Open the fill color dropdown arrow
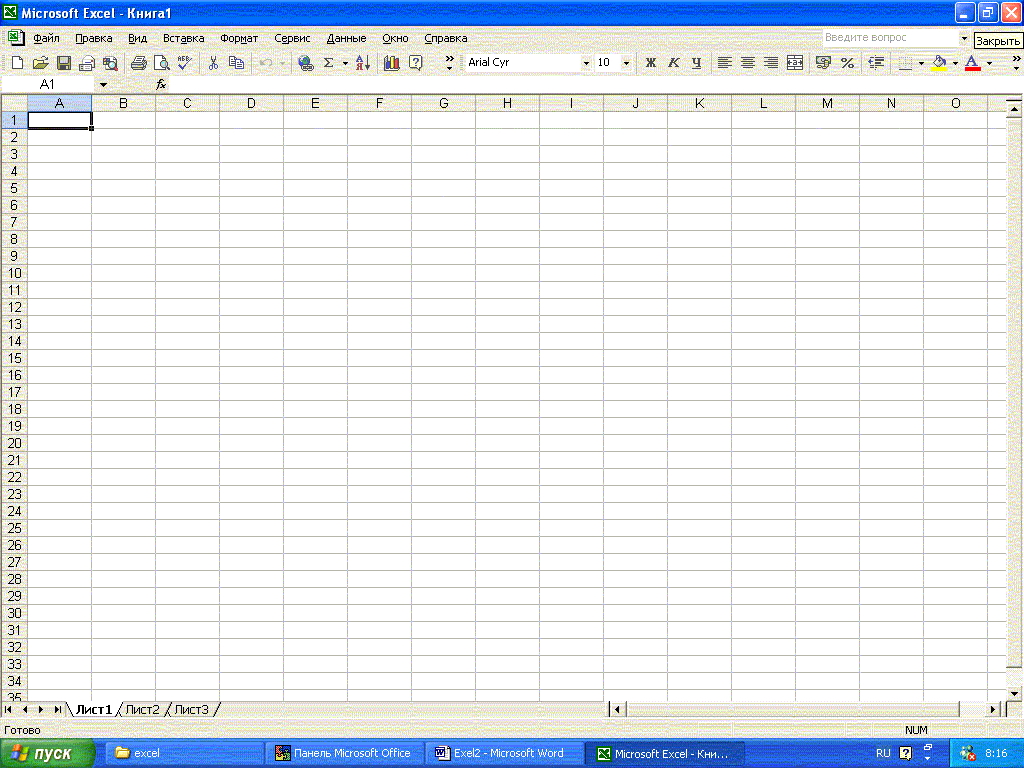Viewport: 1024px width, 768px height. (x=955, y=63)
